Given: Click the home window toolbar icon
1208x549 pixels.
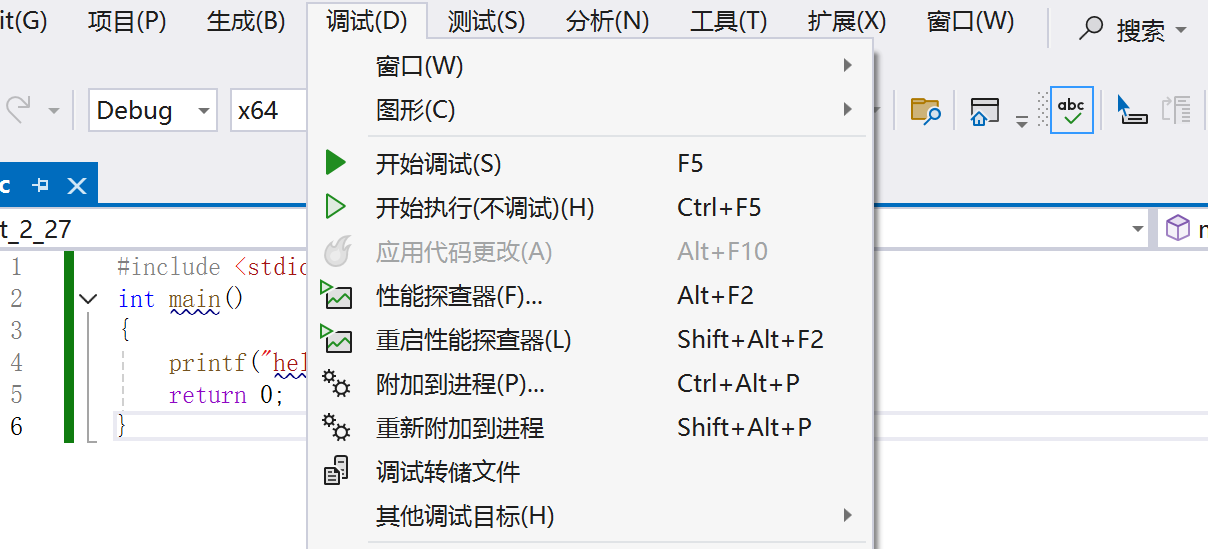Looking at the screenshot, I should tap(985, 110).
